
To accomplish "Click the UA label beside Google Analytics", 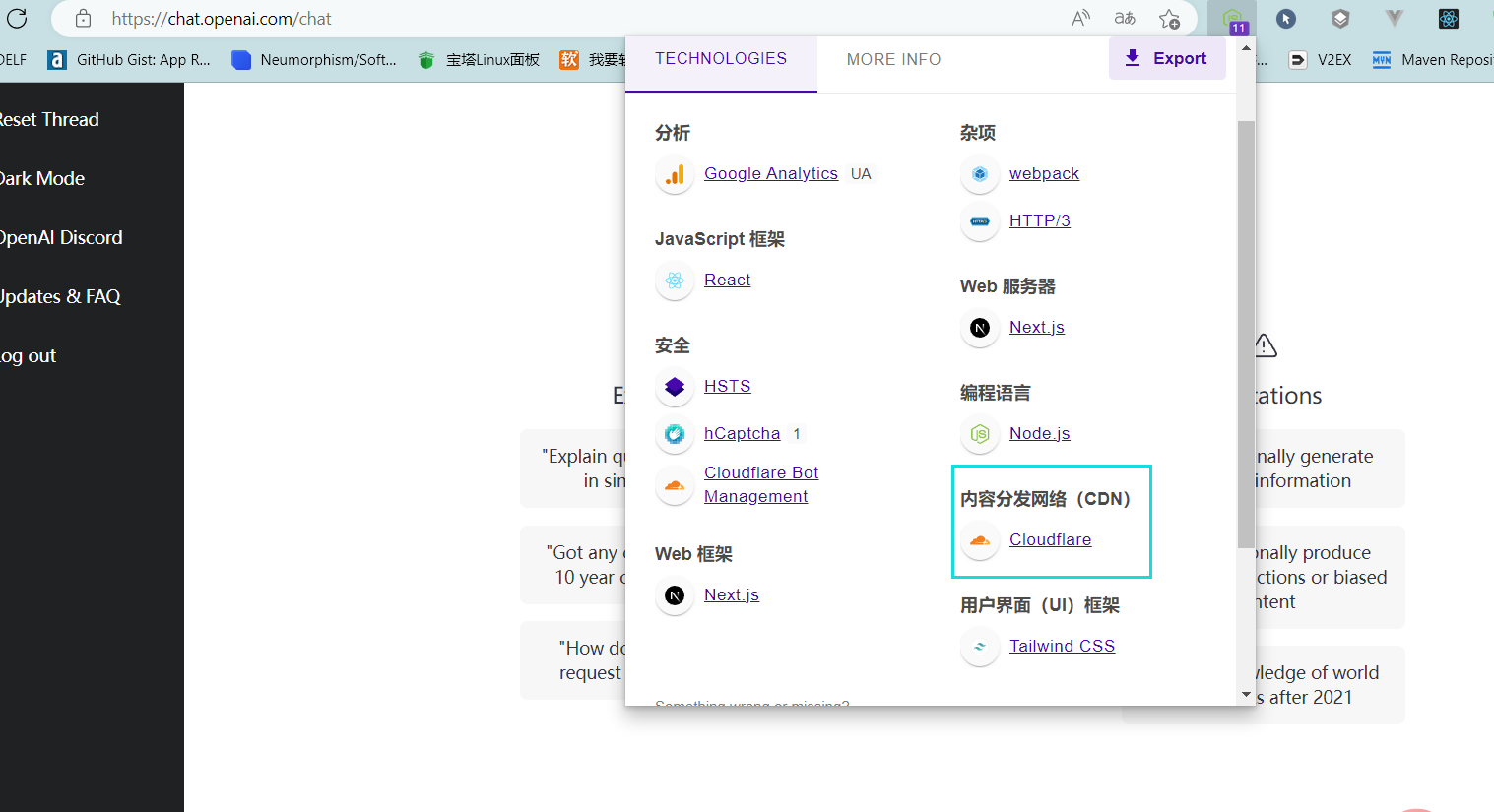I will (861, 174).
